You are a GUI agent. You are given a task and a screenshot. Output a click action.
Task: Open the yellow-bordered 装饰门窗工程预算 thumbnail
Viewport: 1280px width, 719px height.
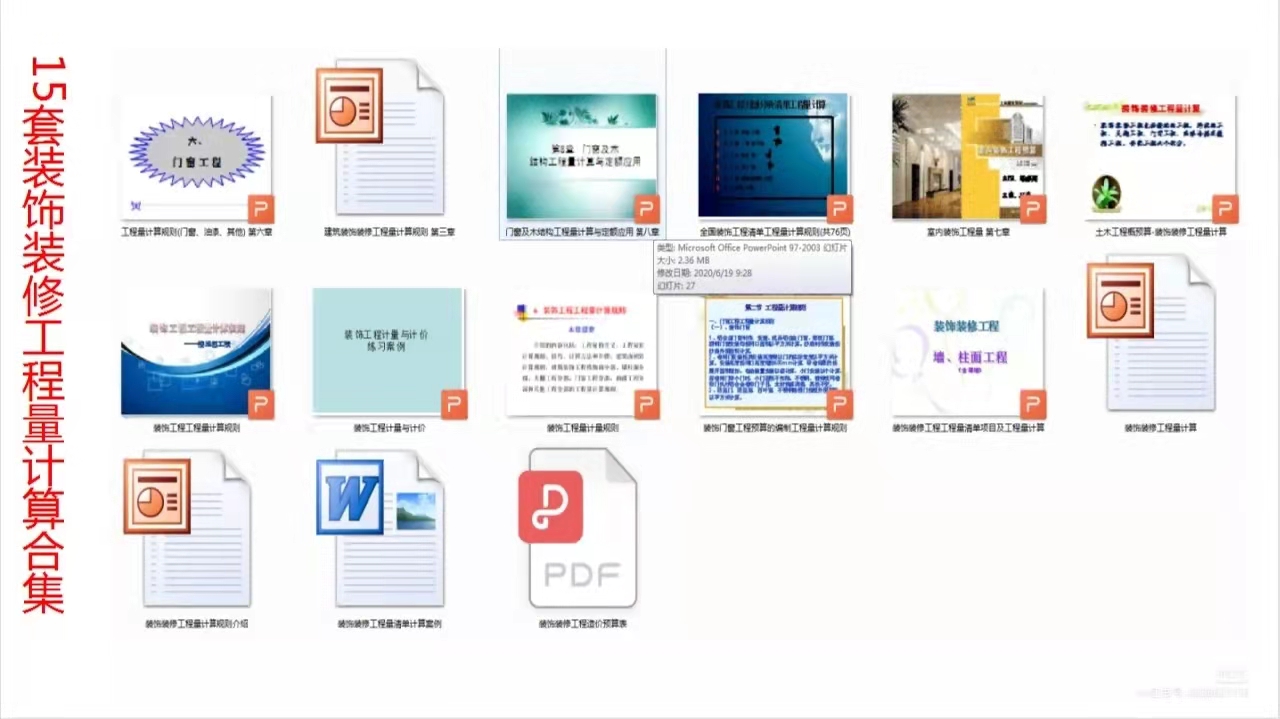point(776,355)
